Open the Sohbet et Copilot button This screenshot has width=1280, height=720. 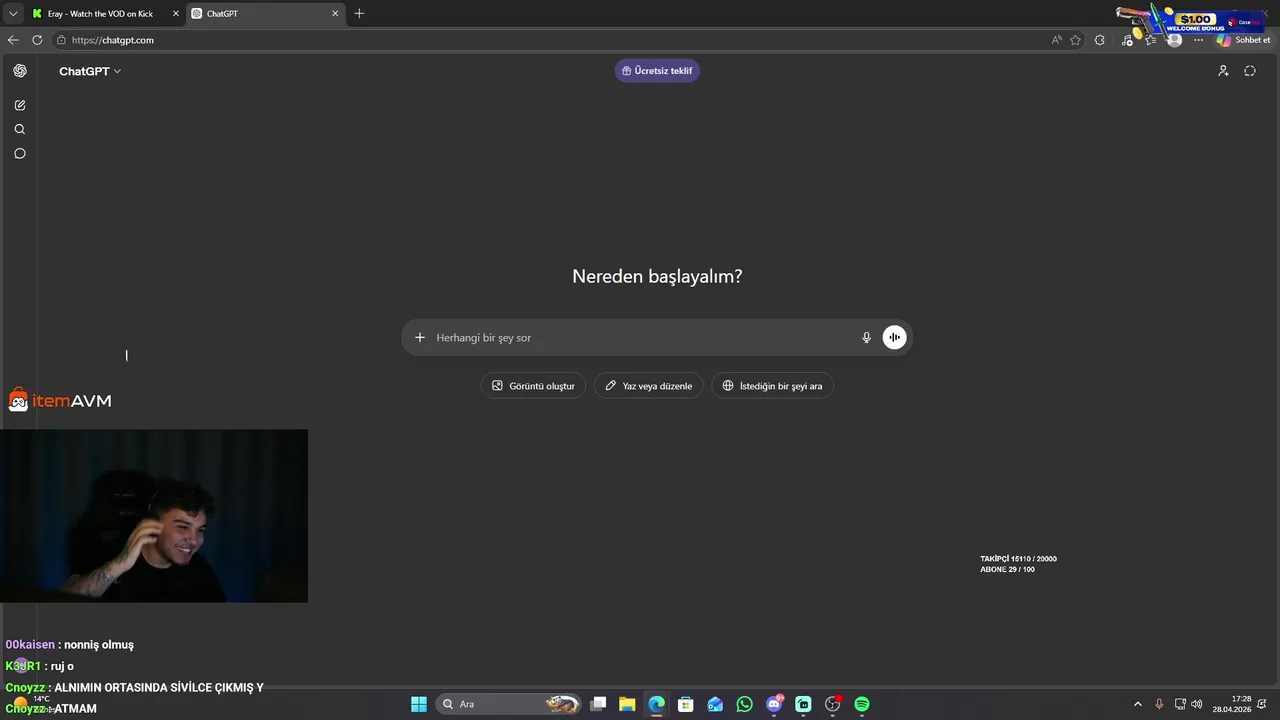(x=1244, y=40)
